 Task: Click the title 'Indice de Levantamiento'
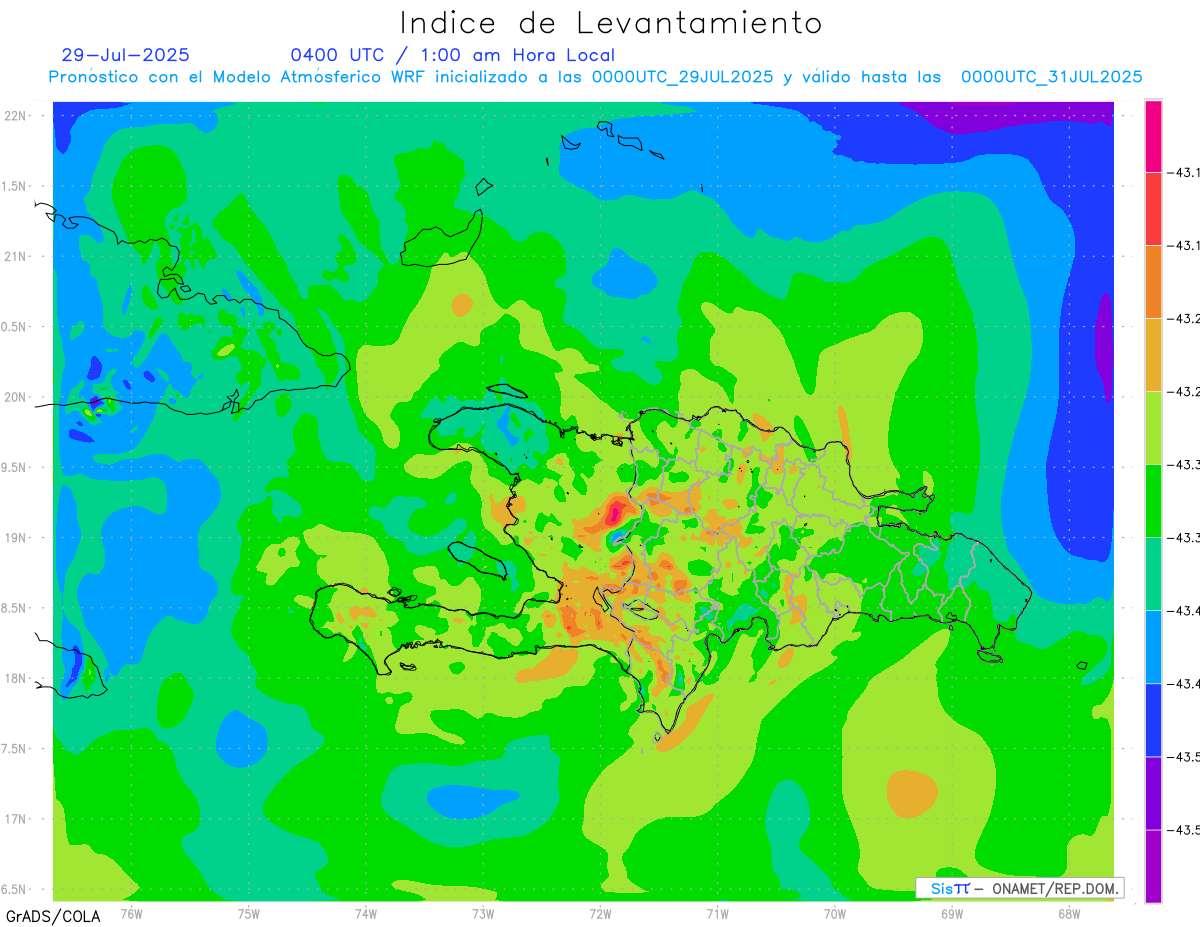(610, 22)
